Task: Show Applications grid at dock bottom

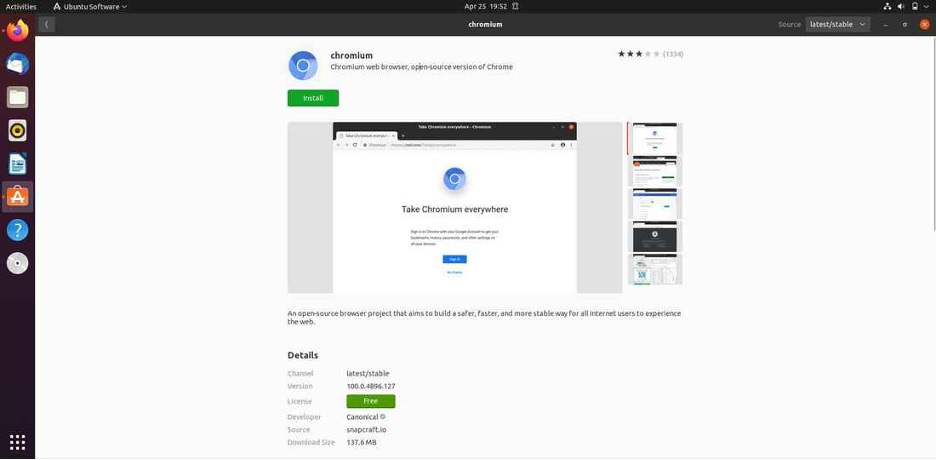Action: pos(17,441)
